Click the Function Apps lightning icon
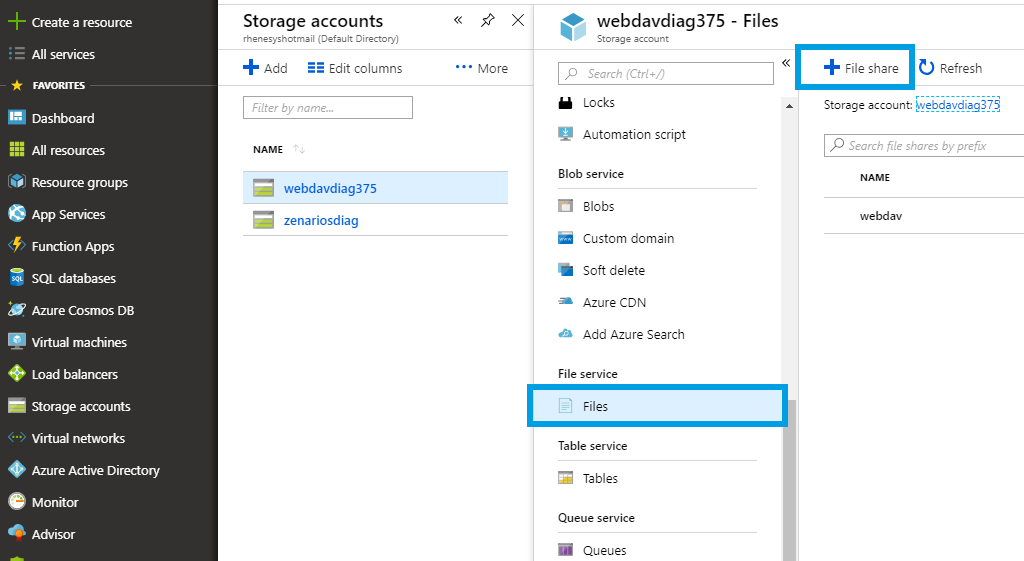 (x=16, y=246)
